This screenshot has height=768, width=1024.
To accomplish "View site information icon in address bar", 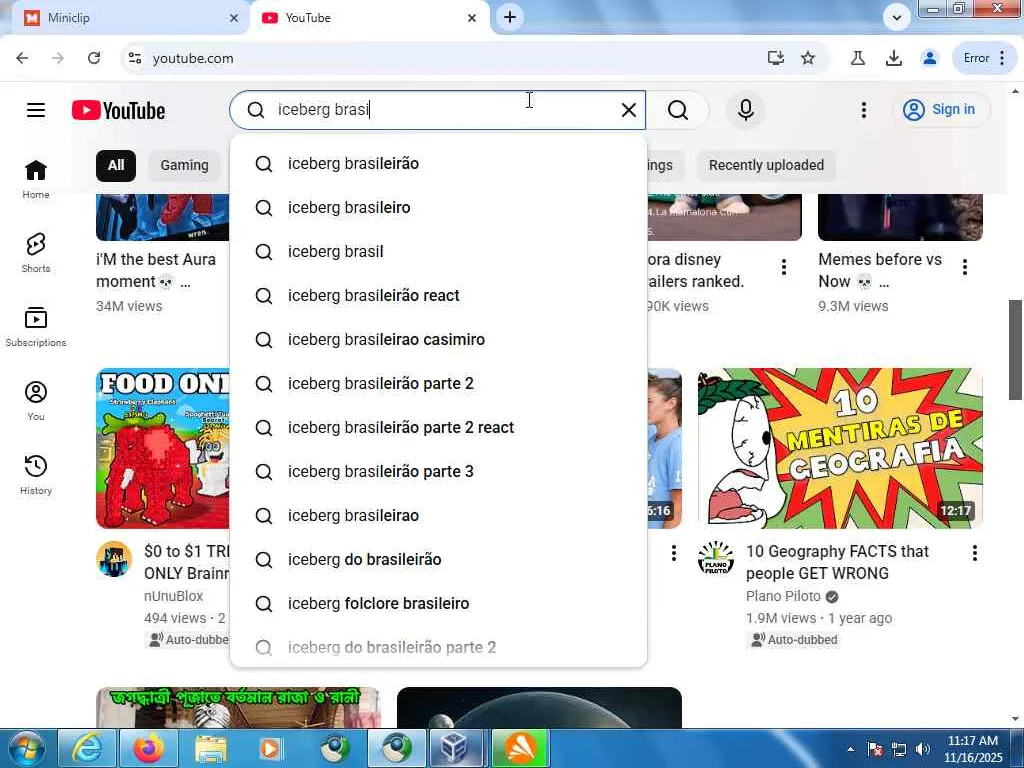I will click(x=135, y=58).
